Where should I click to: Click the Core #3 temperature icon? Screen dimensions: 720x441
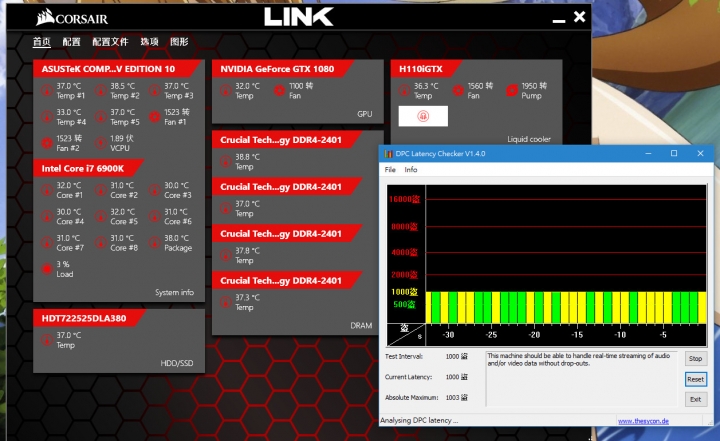click(x=155, y=190)
